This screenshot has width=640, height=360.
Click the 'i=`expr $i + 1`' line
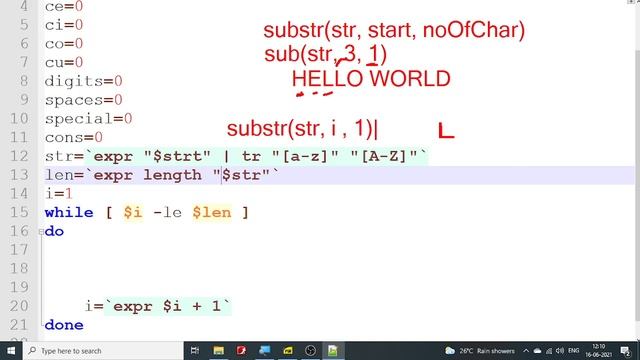coord(158,306)
